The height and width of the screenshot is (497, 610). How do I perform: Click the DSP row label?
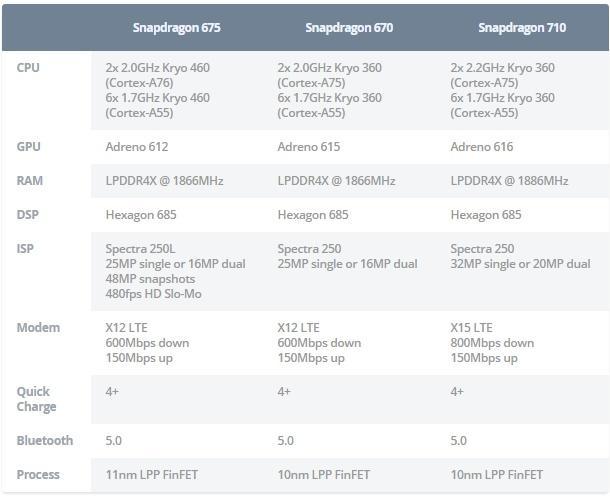tap(29, 215)
